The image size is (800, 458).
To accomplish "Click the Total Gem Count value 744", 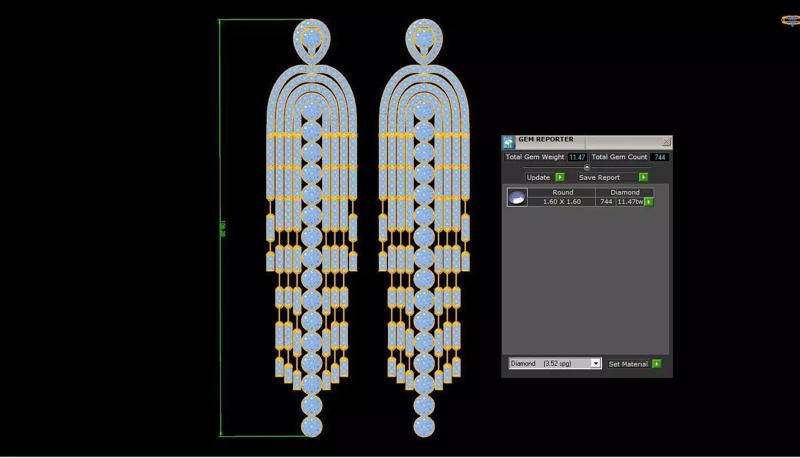I will [x=660, y=157].
